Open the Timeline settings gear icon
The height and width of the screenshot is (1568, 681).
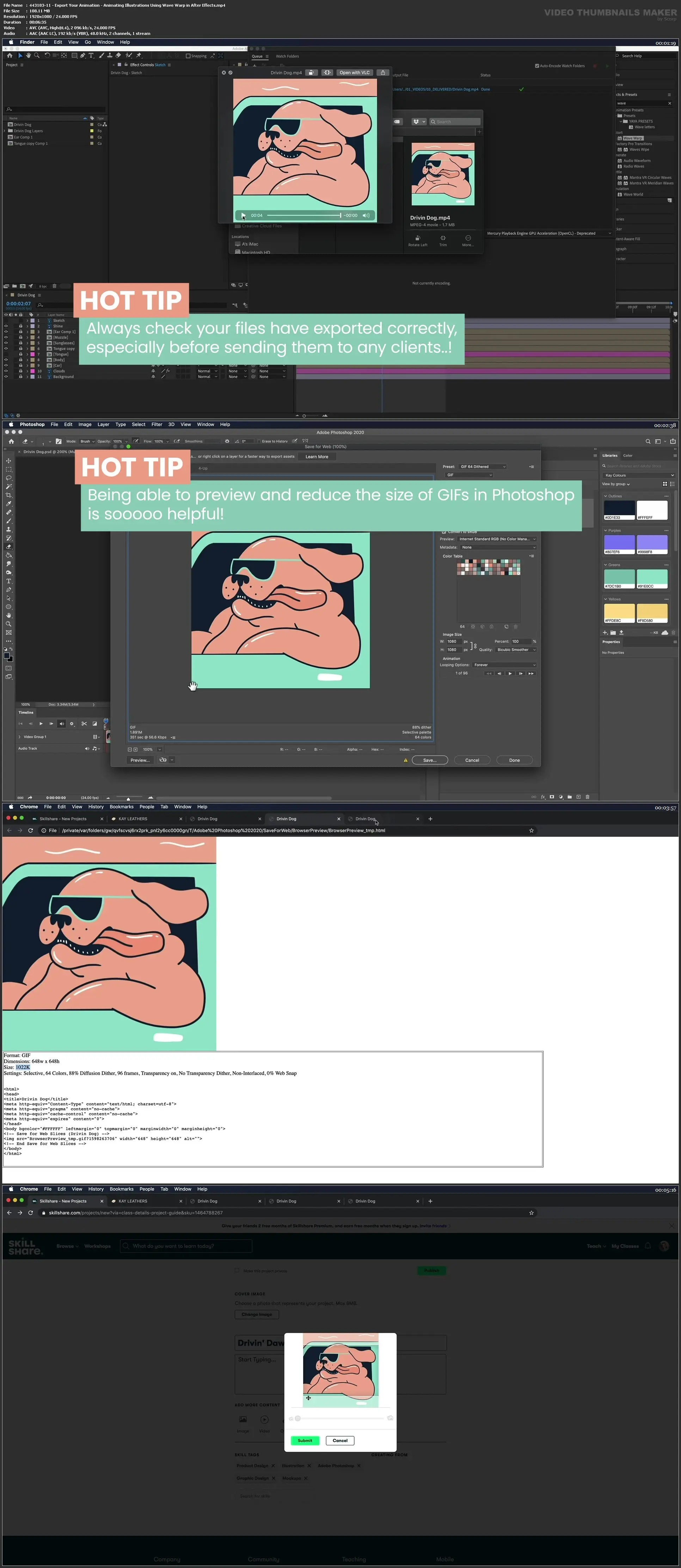(x=72, y=724)
